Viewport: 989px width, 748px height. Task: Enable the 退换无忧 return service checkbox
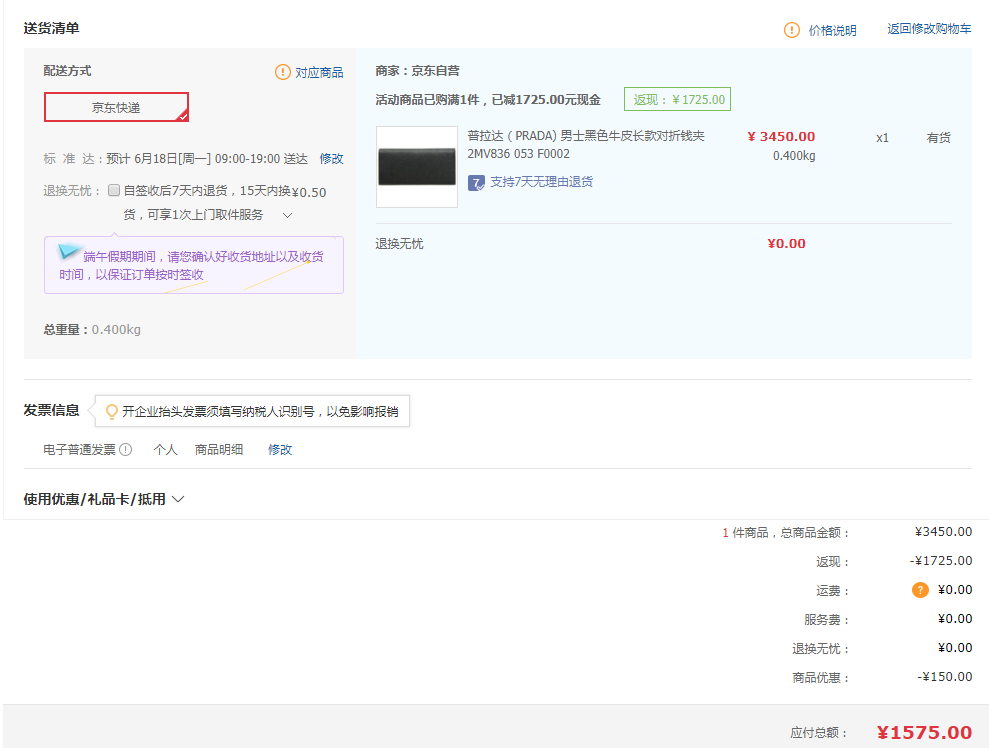tap(114, 190)
